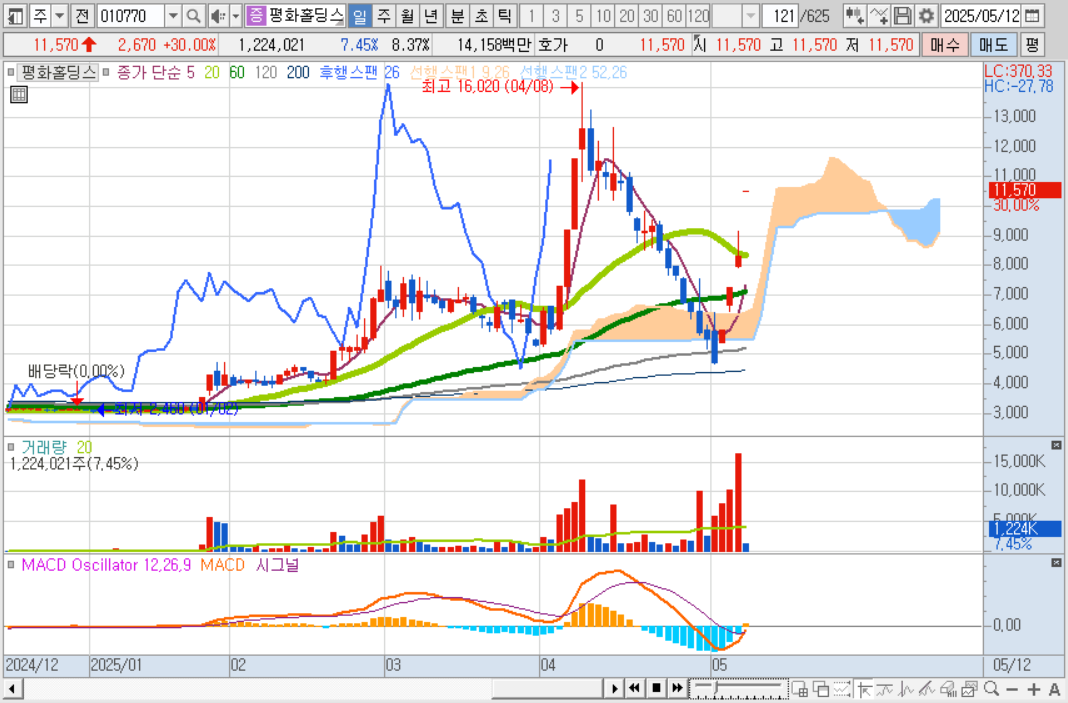Toggle the 평화홀딩스 series legend marker
The image size is (1068, 703).
click(x=10, y=72)
